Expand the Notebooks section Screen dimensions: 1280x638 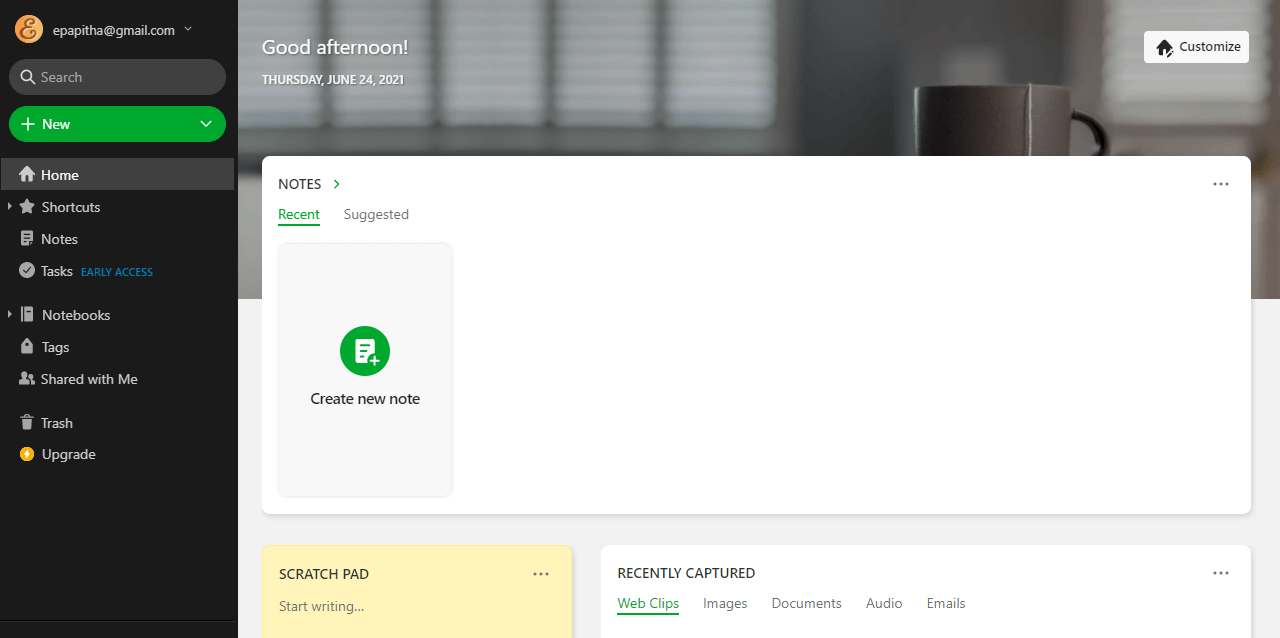tap(10, 314)
